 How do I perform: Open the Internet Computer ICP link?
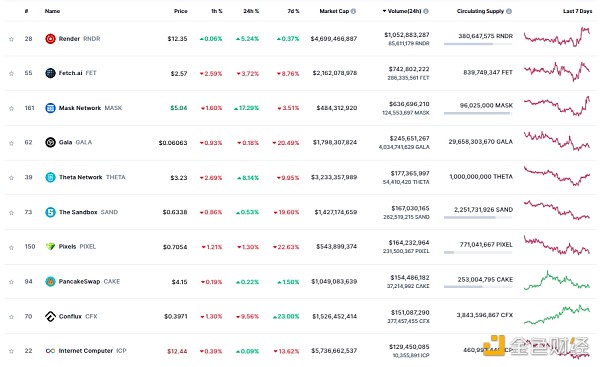pos(92,351)
